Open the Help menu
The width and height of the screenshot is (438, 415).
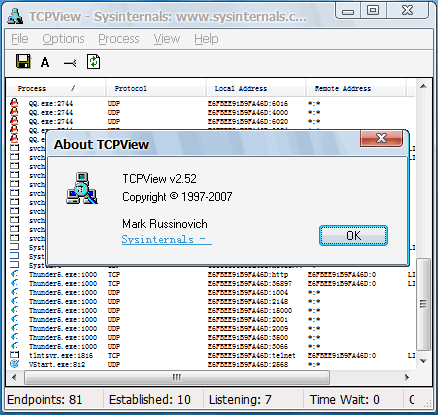pyautogui.click(x=206, y=39)
